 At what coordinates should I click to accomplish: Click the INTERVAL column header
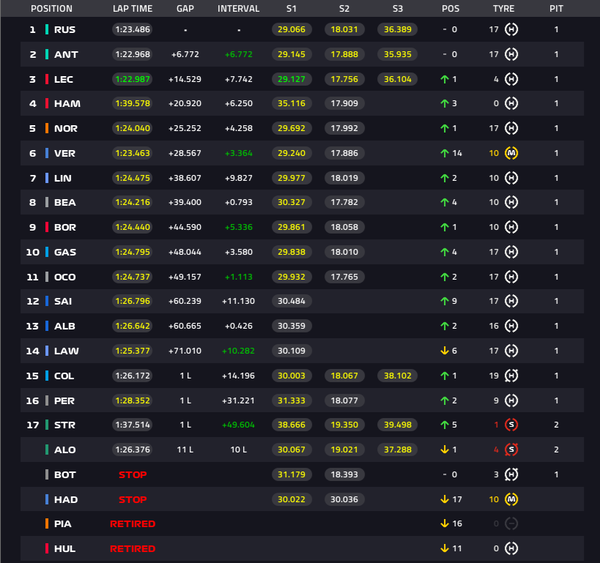point(238,8)
